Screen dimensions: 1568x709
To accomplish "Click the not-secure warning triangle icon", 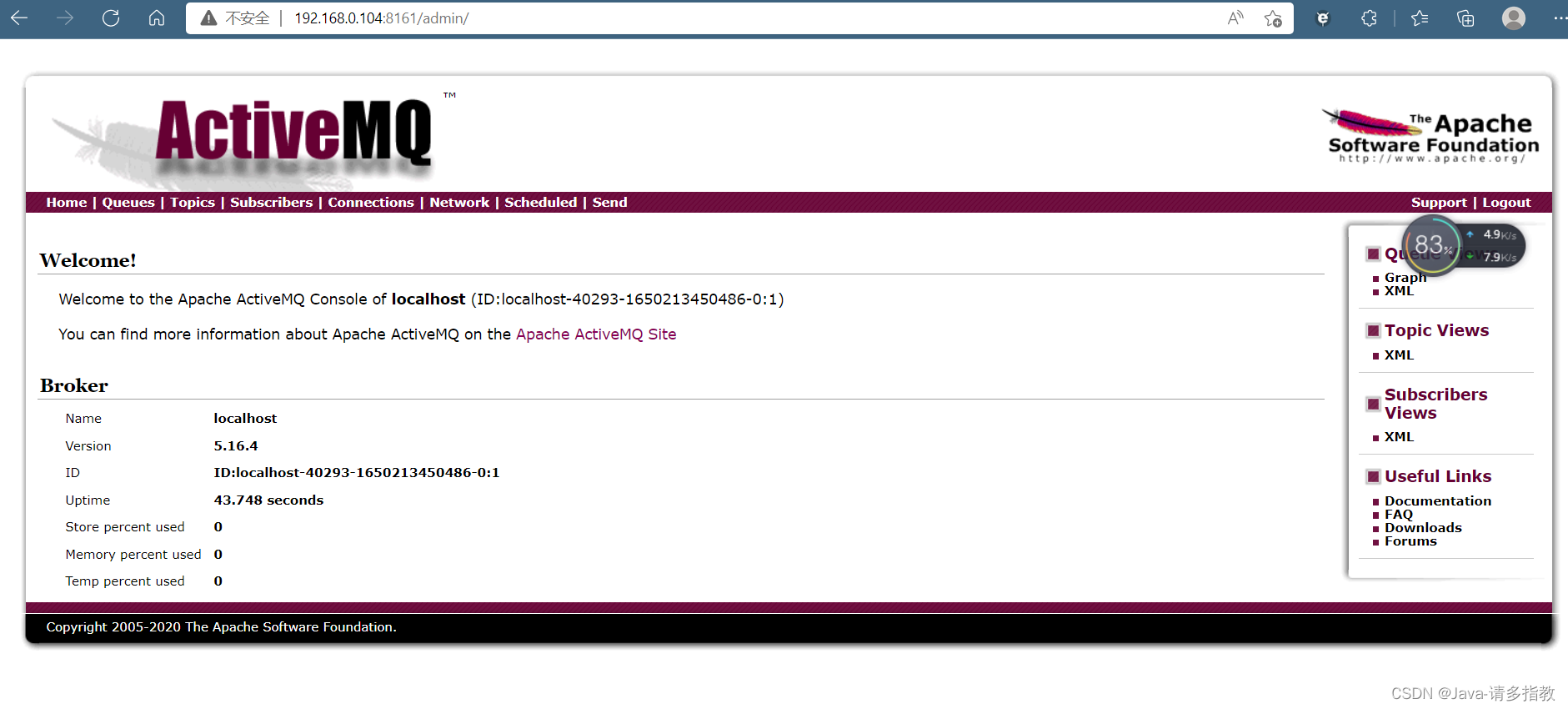I will [209, 18].
